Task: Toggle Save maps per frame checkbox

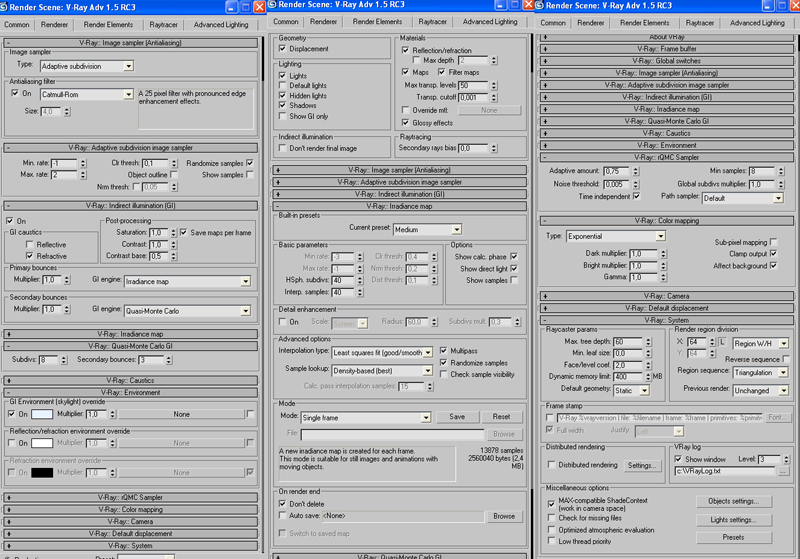Action: pyautogui.click(x=183, y=232)
